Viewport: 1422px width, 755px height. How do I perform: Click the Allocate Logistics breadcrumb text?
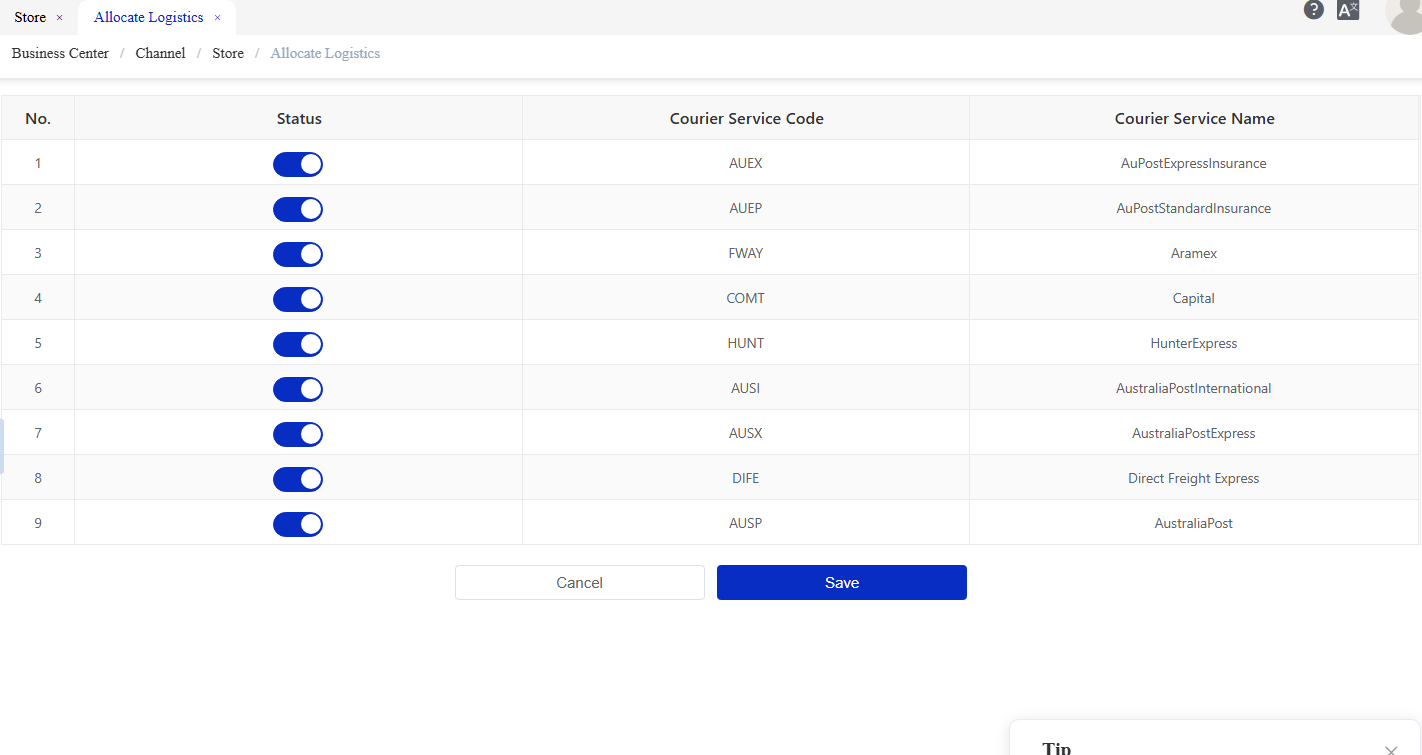pos(325,53)
